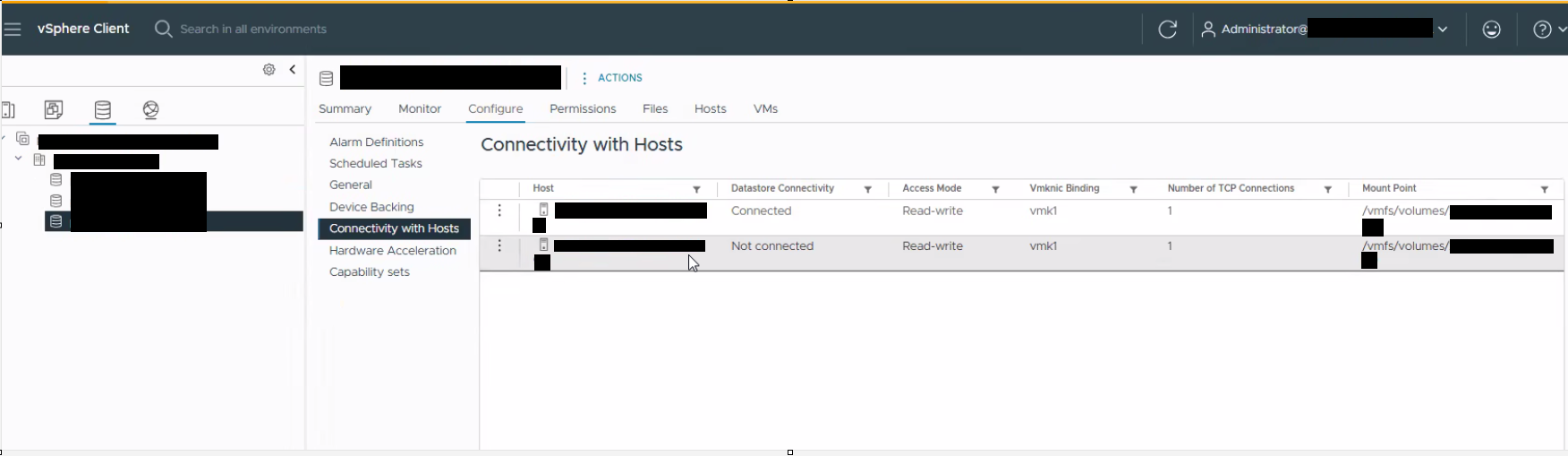Viewport: 1568px width, 456px height.
Task: Click the refresh icon in top bar
Action: pos(1167,30)
